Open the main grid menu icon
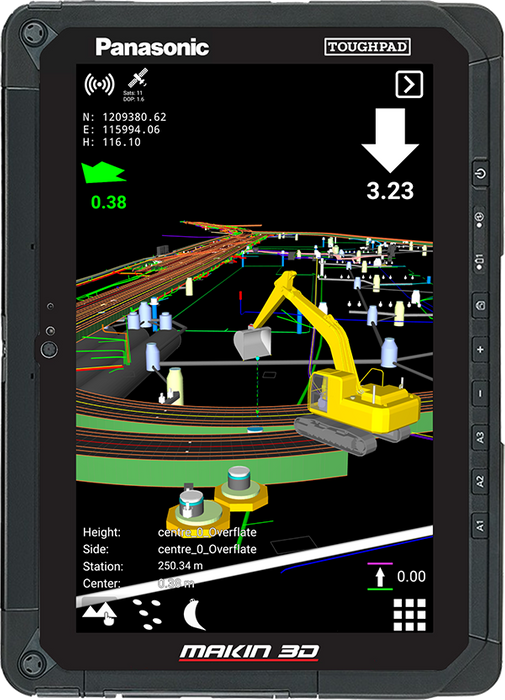This screenshot has width=505, height=700. [x=409, y=615]
